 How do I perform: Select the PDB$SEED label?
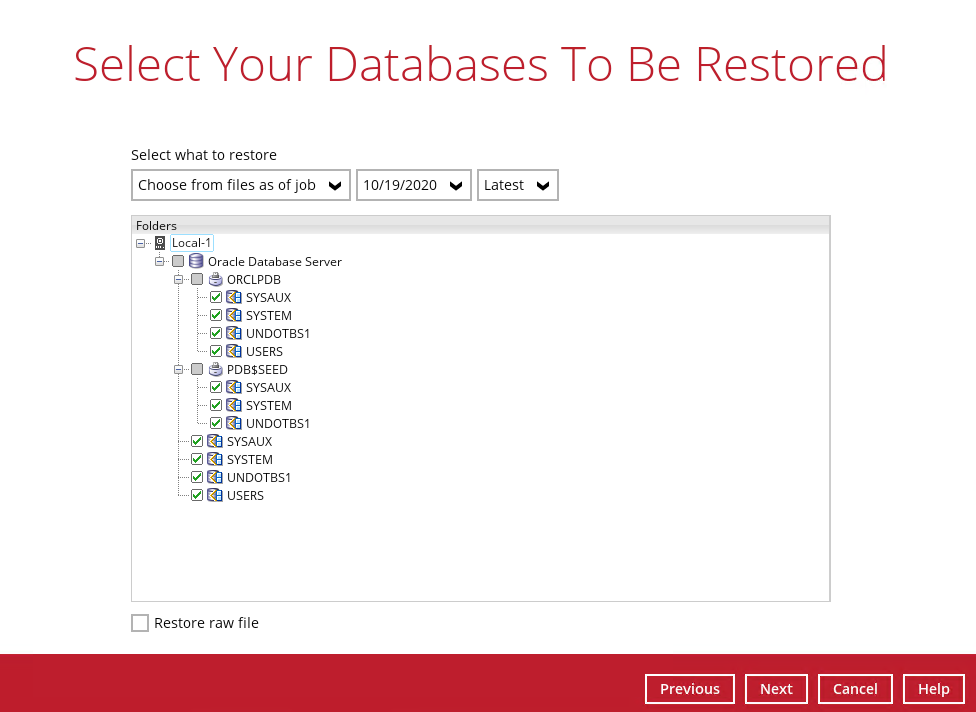pos(257,370)
